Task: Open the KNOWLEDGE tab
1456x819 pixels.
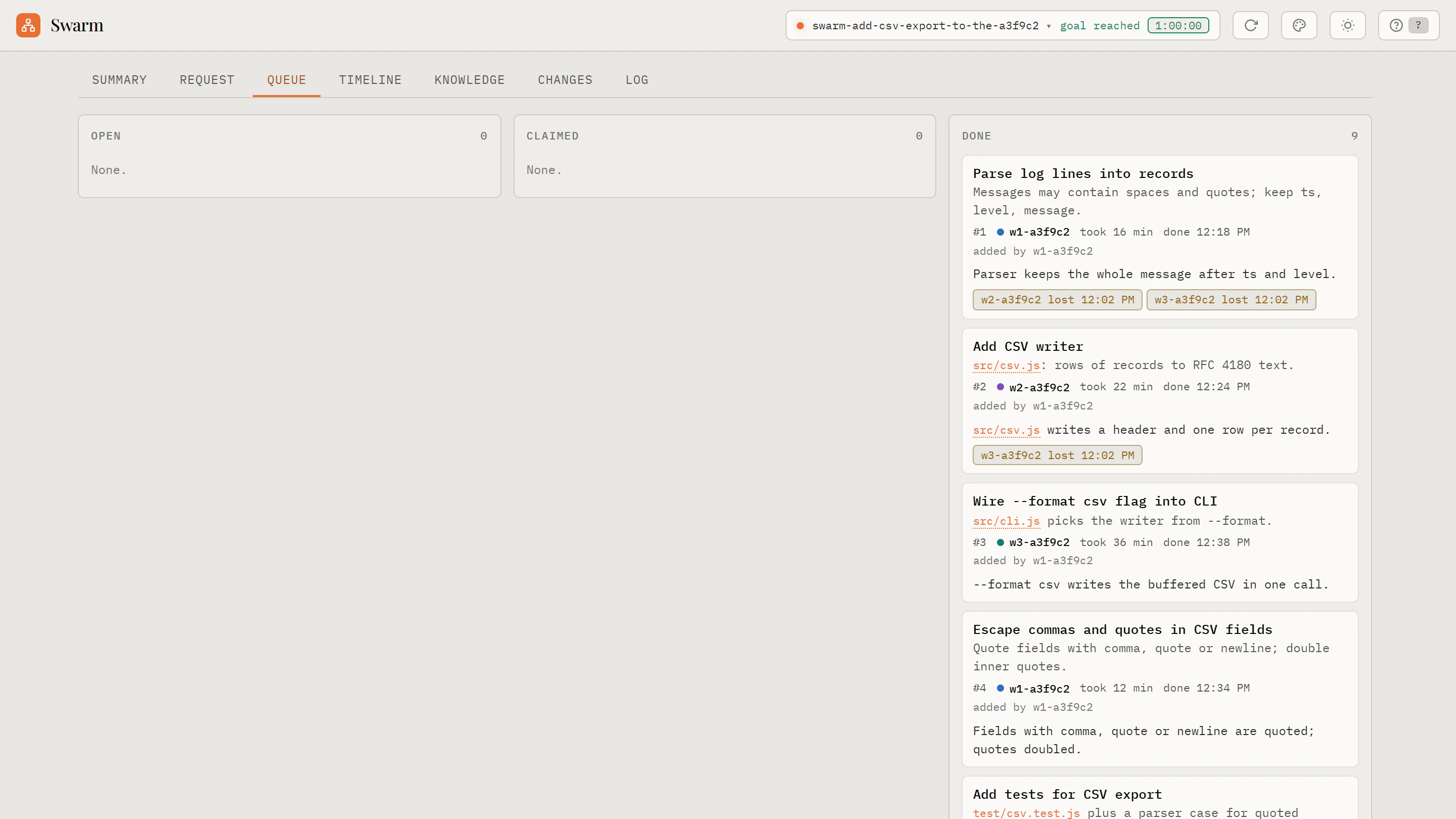Action: tap(470, 80)
